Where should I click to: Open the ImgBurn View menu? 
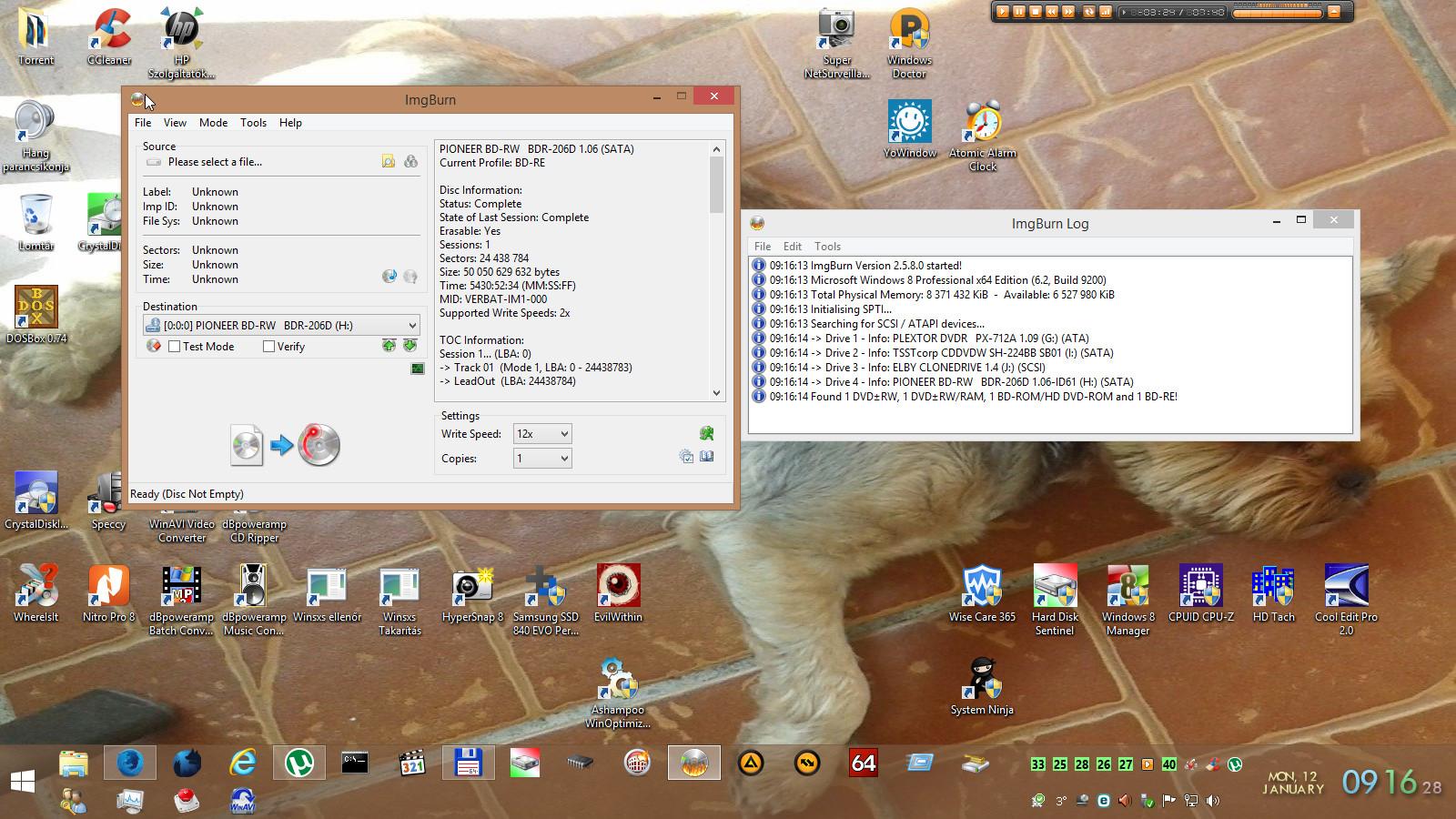[x=175, y=123]
